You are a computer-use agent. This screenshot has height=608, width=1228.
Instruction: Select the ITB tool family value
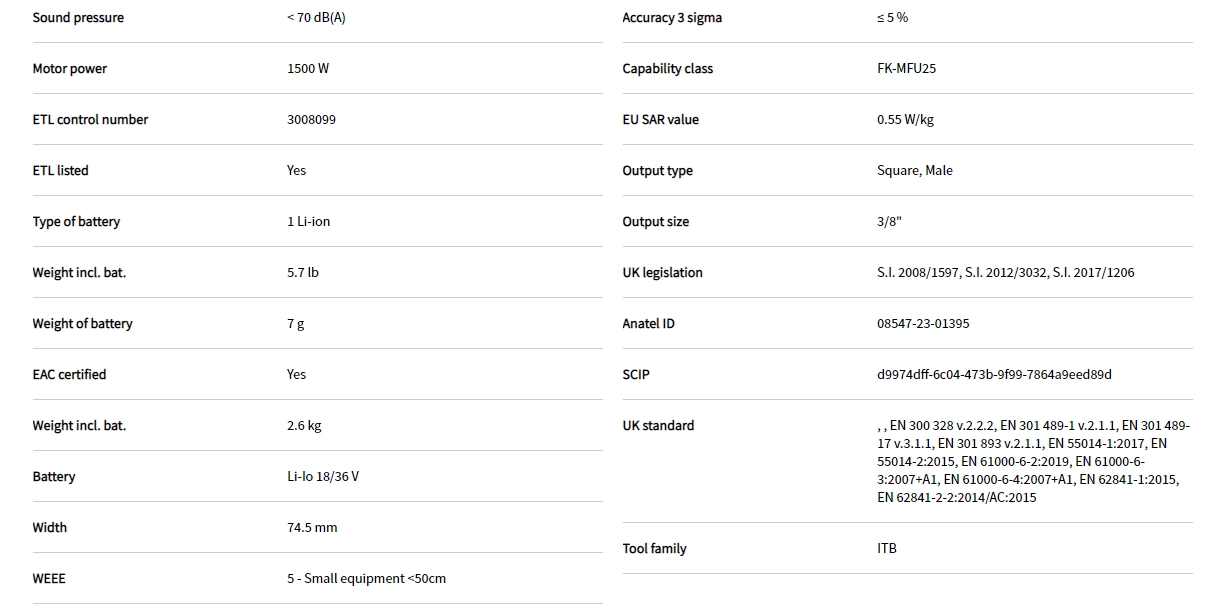coord(886,549)
